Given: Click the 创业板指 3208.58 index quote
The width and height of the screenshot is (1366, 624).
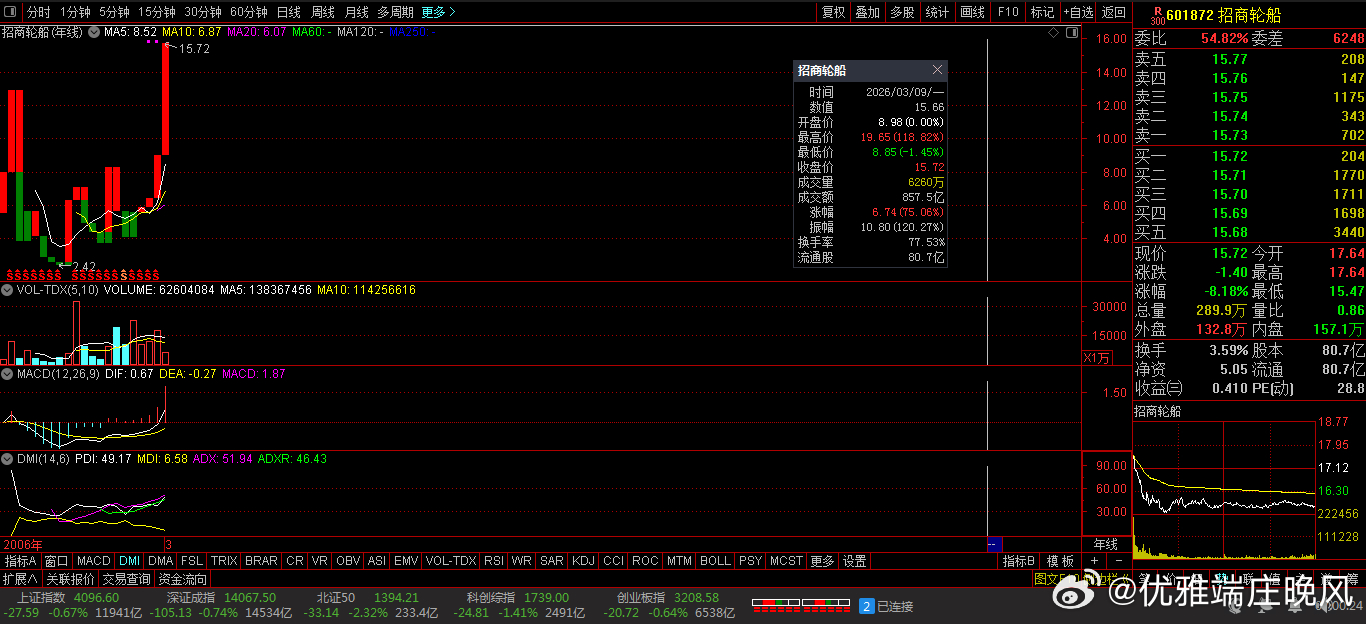Looking at the screenshot, I should click(667, 598).
